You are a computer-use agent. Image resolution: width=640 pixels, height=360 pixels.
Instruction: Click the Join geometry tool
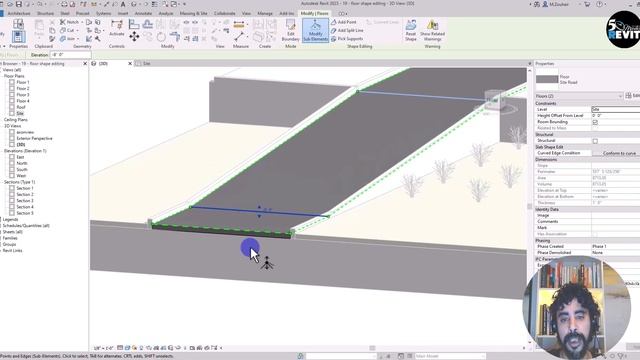click(x=67, y=39)
